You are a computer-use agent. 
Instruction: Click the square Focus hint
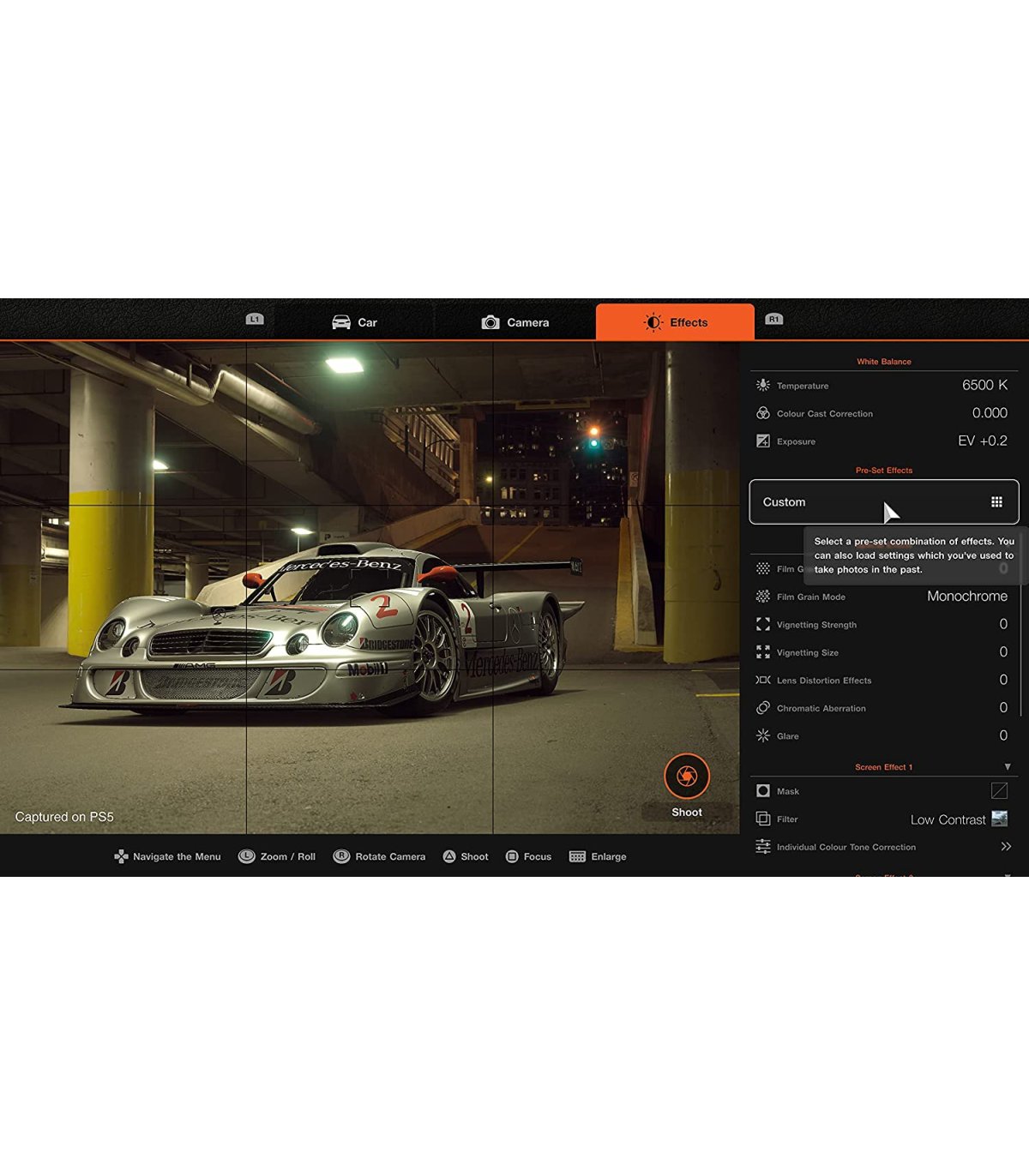point(528,856)
